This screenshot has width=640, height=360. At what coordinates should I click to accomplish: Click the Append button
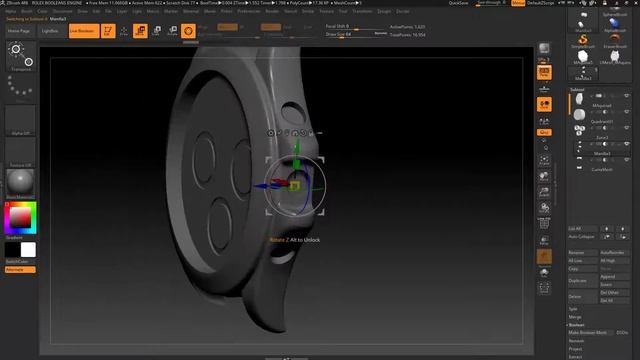coord(615,277)
